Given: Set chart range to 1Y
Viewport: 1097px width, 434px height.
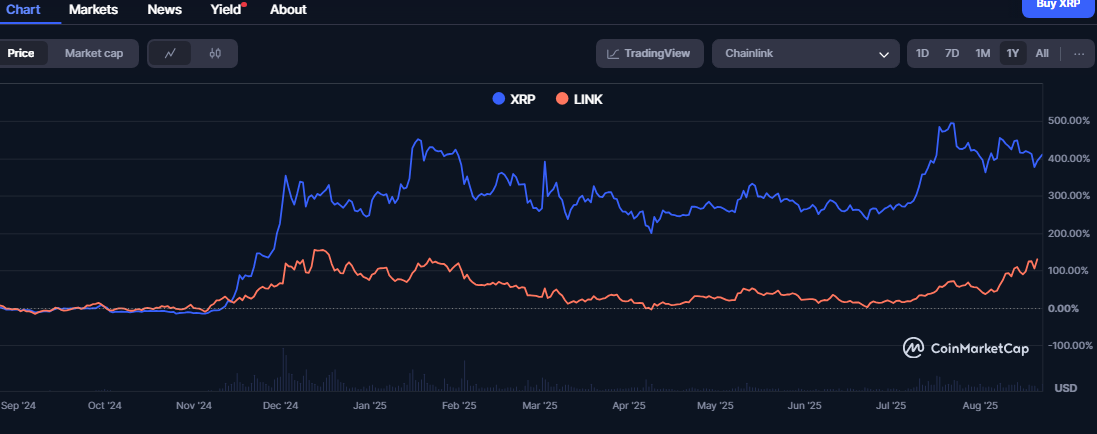Looking at the screenshot, I should click(x=1013, y=53).
